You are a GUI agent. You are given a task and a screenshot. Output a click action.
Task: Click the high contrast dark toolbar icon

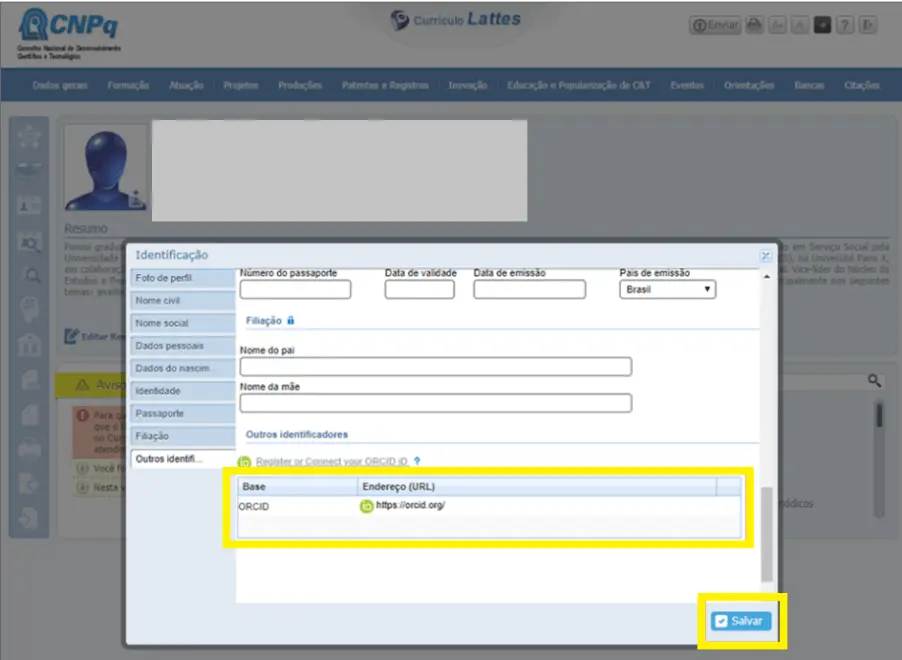pos(822,26)
